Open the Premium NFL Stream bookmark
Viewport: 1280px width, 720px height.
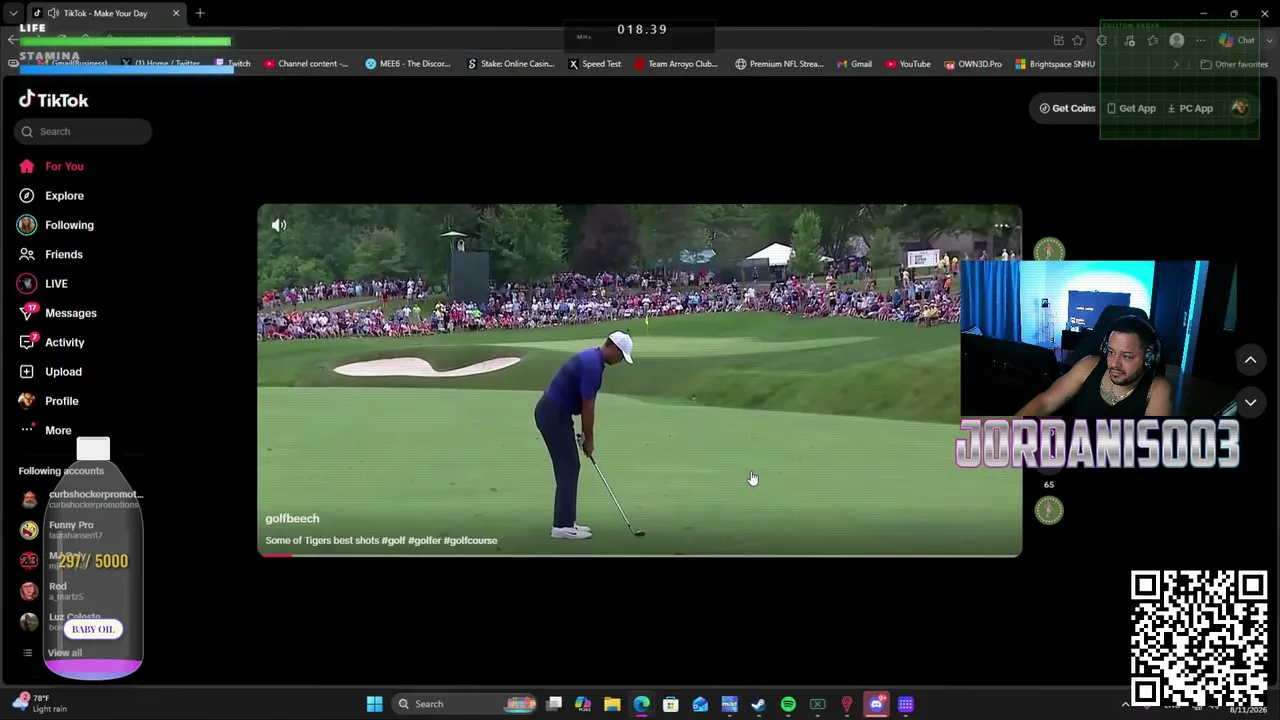[x=779, y=64]
